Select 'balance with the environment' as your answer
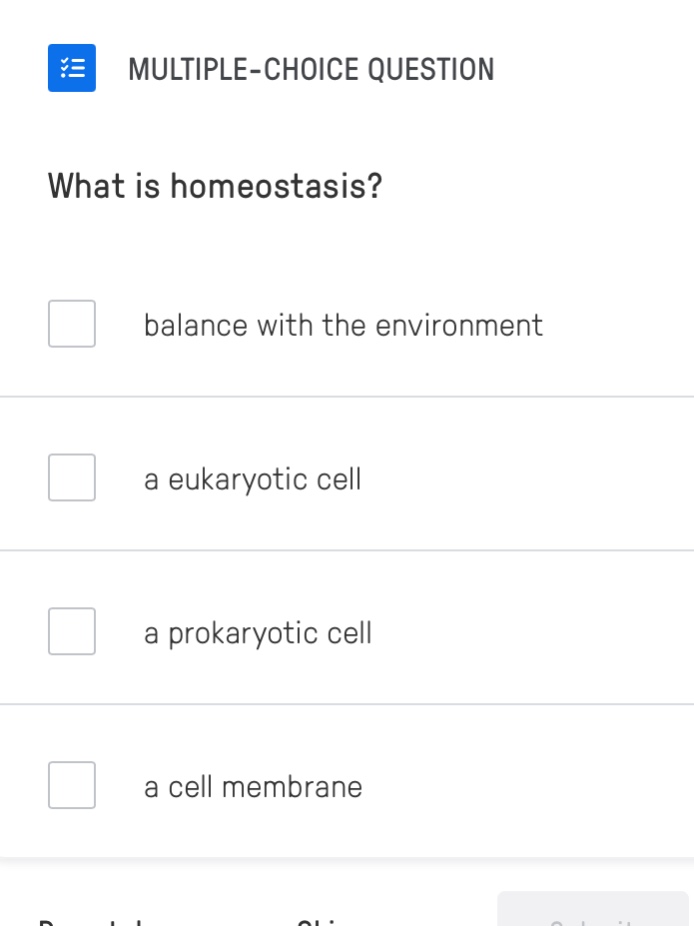 click(x=343, y=324)
